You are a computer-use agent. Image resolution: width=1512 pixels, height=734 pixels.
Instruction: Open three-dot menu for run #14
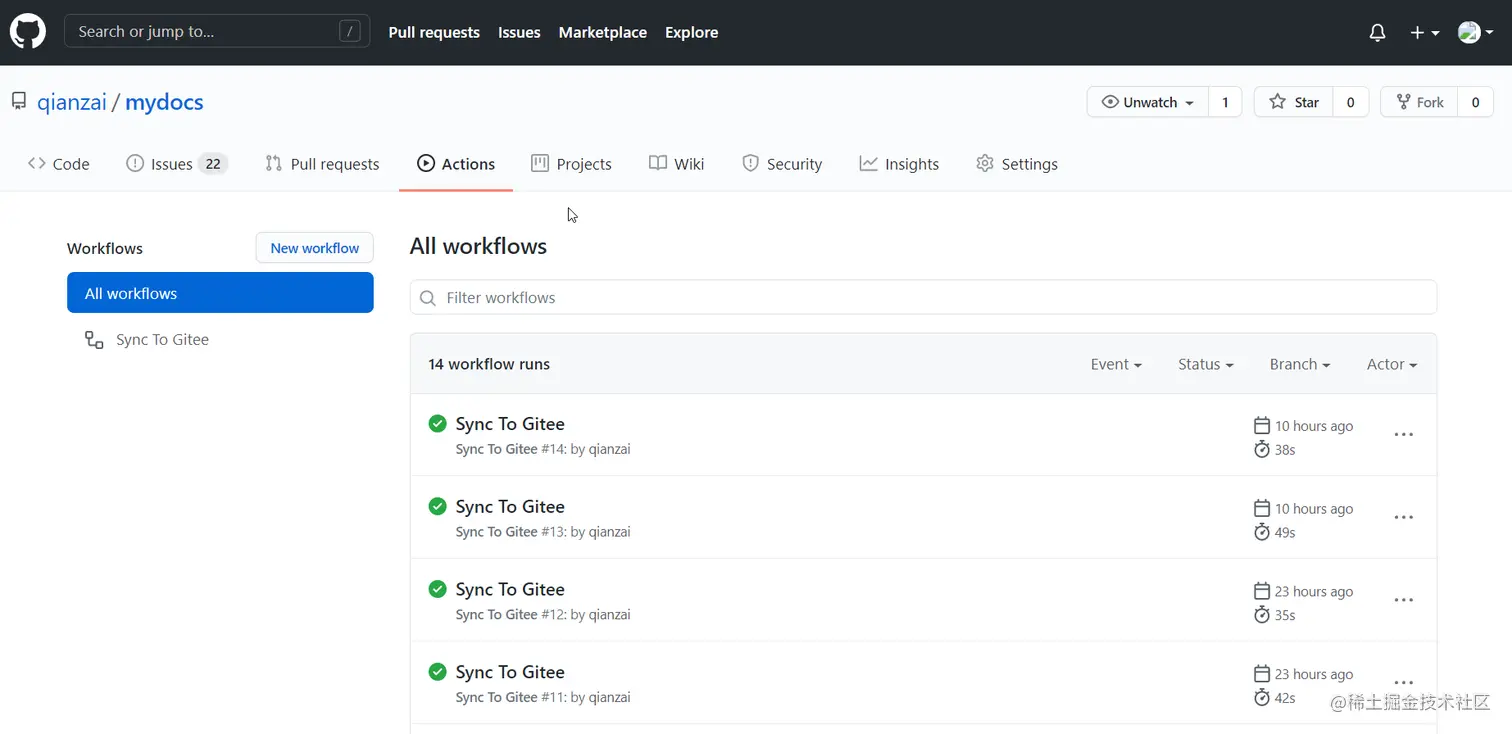click(1404, 435)
